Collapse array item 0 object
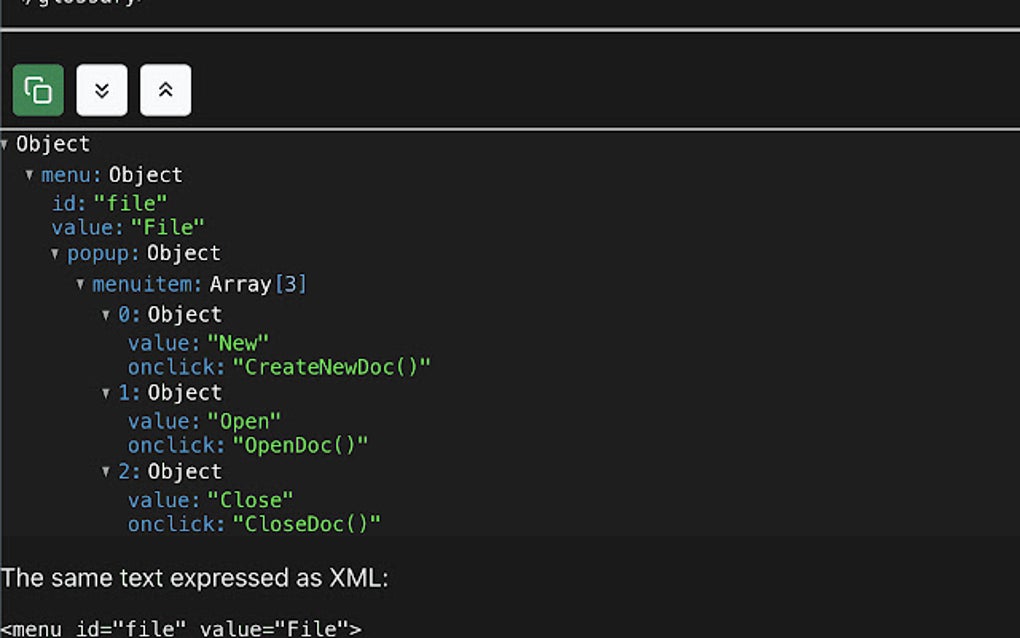The width and height of the screenshot is (1020, 638). pos(106,315)
